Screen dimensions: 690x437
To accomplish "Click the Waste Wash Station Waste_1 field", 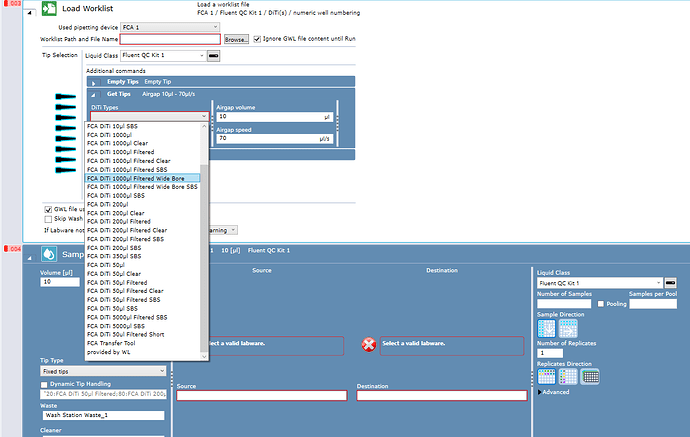I will (103, 415).
